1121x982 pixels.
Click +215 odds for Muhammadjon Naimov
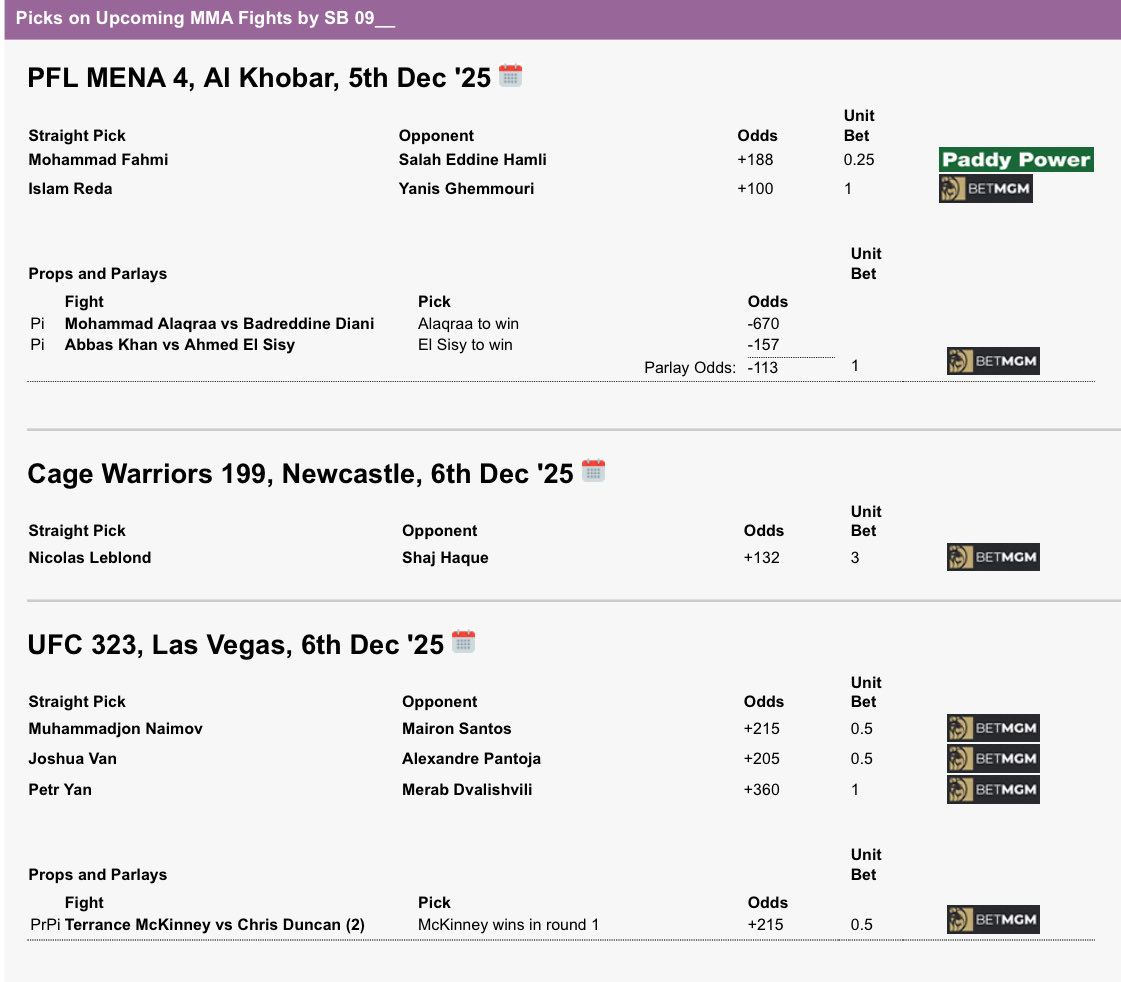(761, 728)
